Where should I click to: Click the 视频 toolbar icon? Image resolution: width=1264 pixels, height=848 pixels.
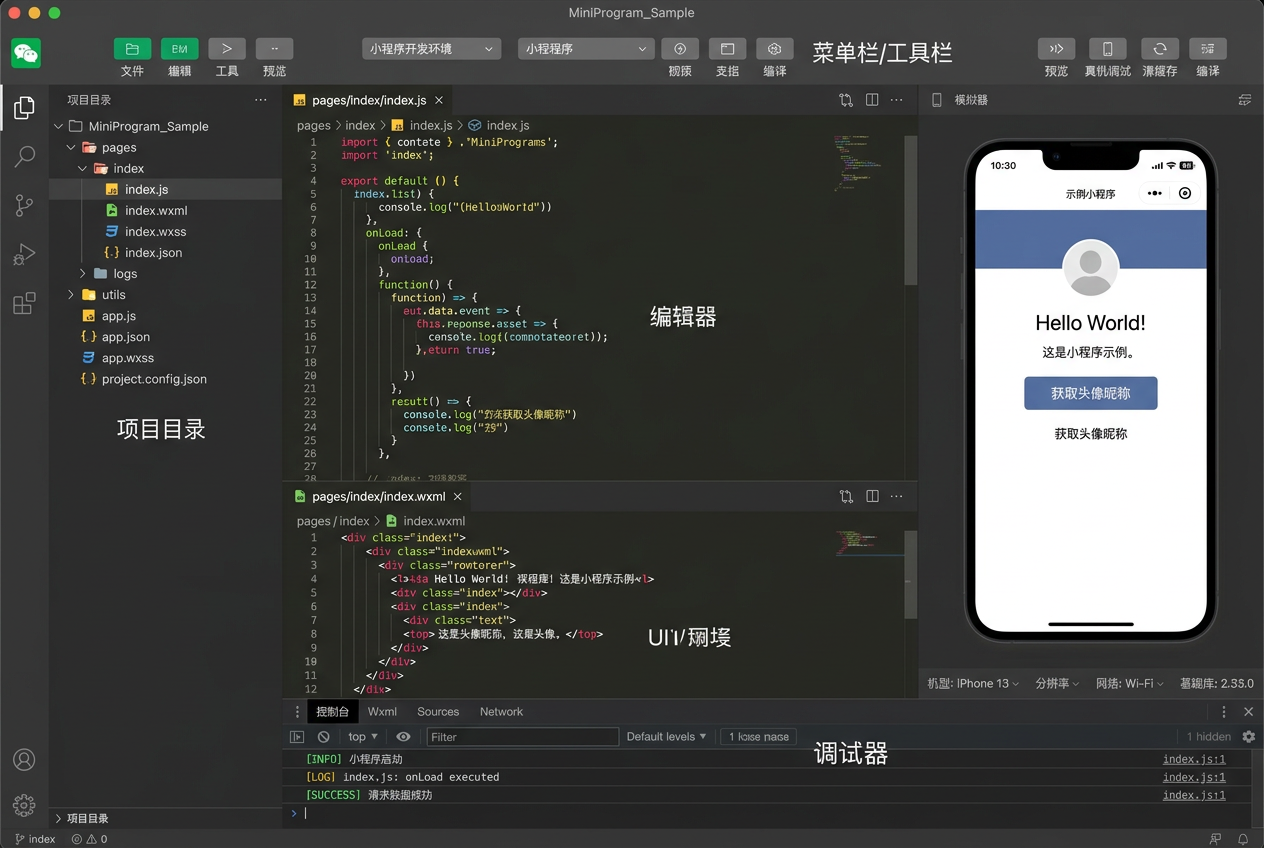click(680, 49)
